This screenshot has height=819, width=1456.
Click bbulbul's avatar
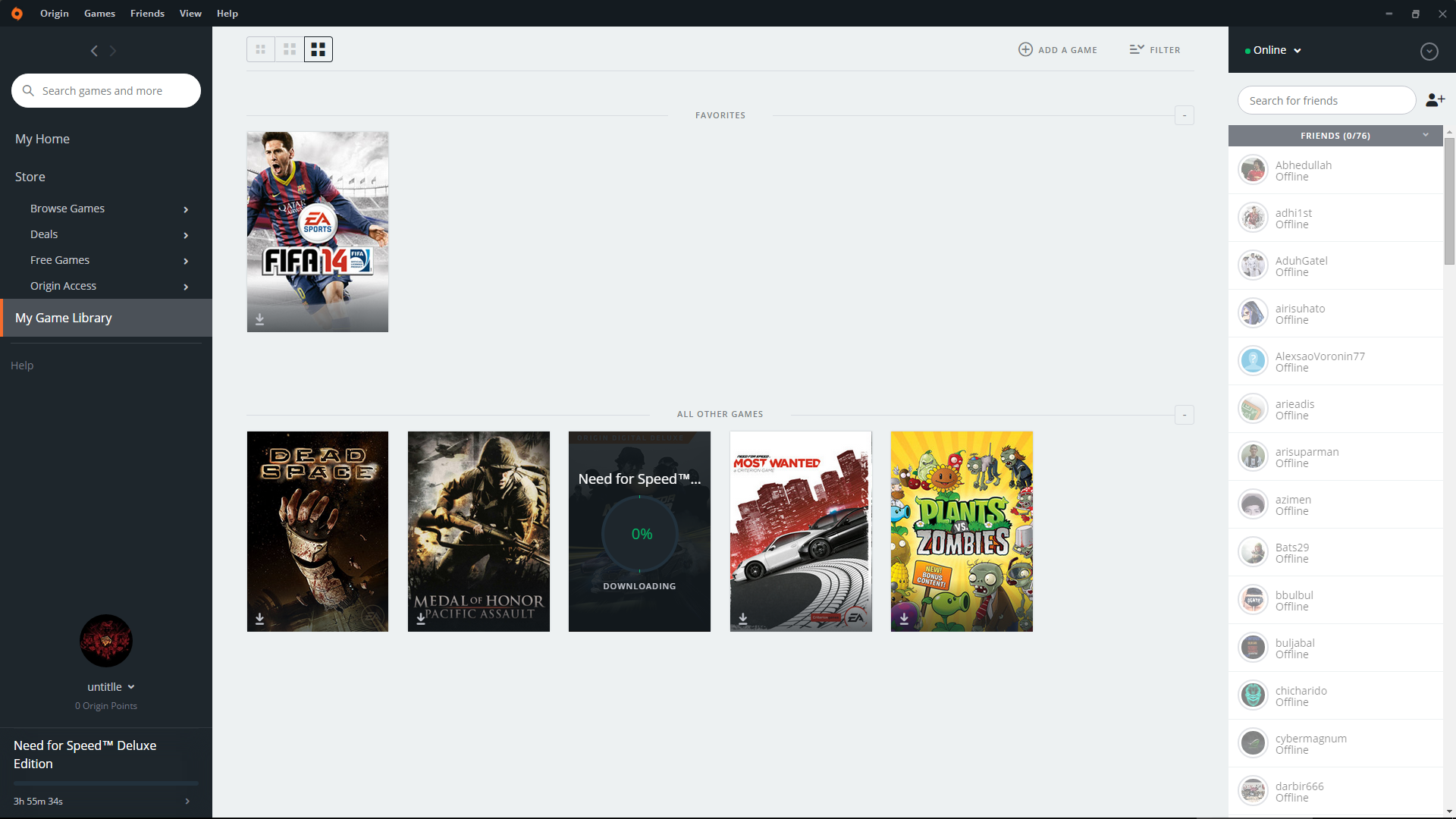(x=1253, y=600)
